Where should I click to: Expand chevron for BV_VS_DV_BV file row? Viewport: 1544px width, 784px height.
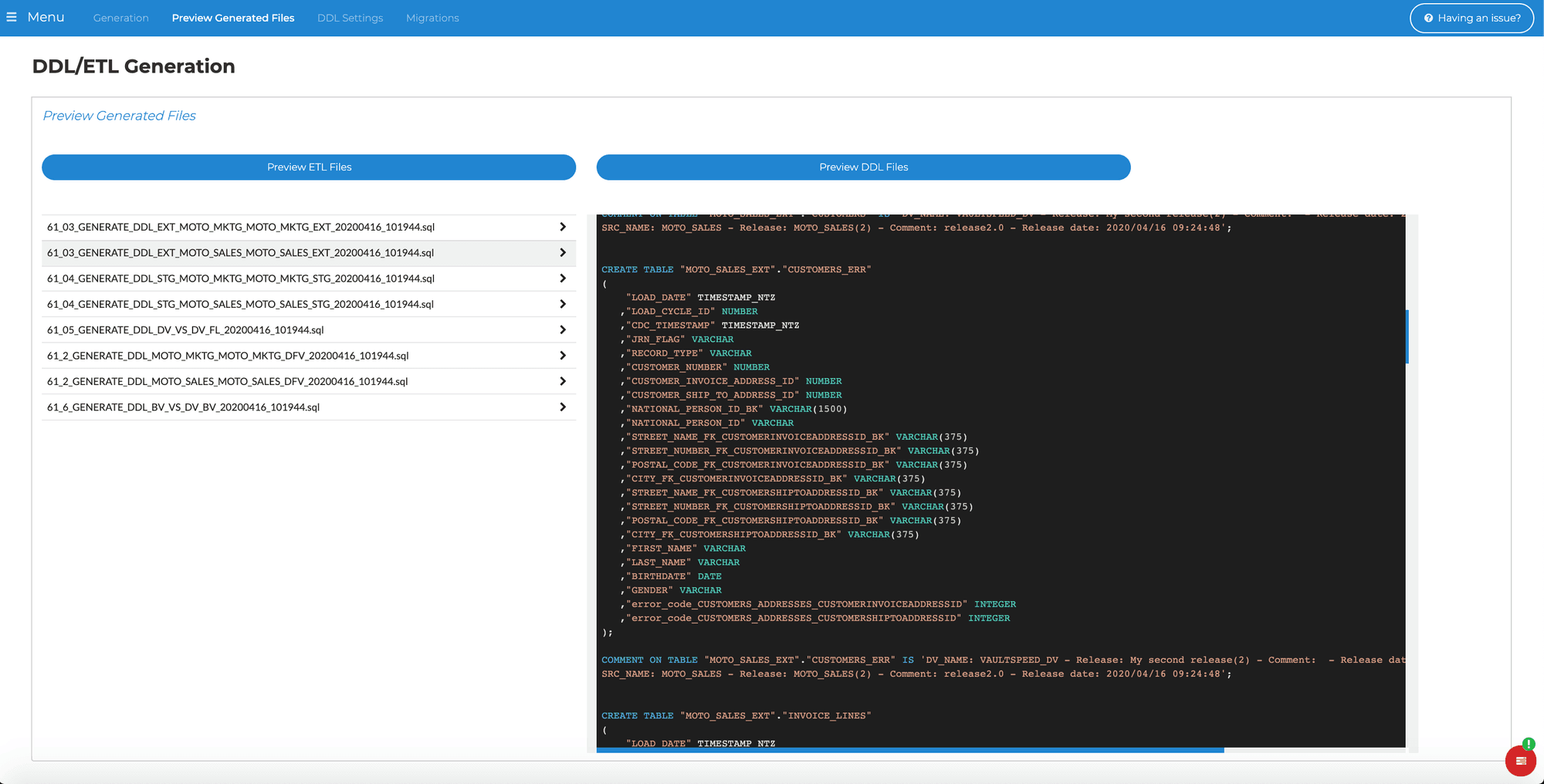click(x=563, y=407)
